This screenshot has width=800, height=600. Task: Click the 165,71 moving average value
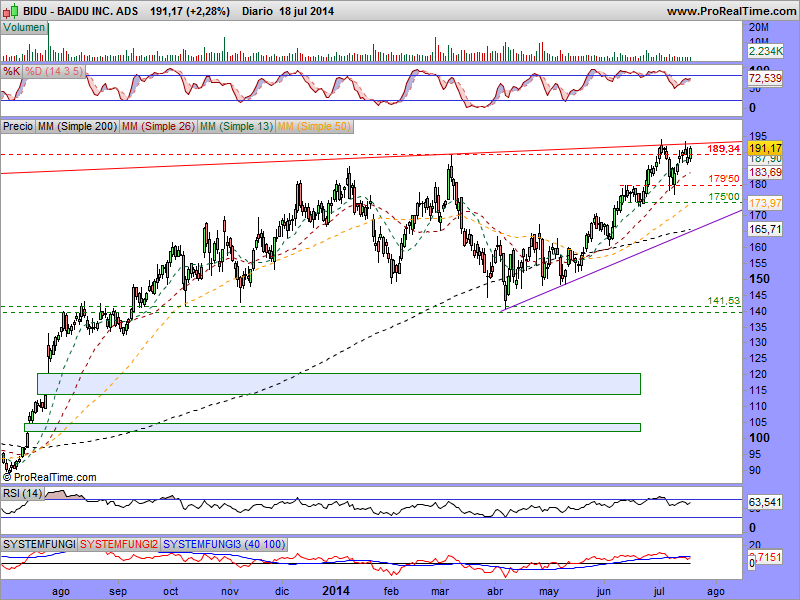tap(765, 229)
